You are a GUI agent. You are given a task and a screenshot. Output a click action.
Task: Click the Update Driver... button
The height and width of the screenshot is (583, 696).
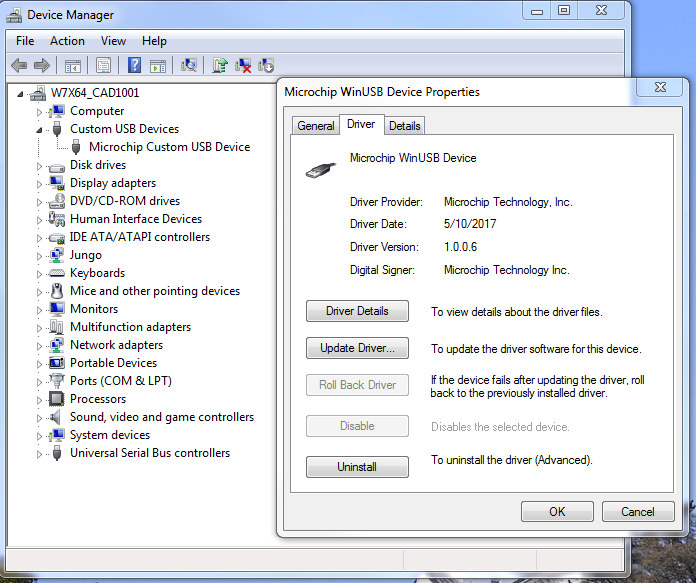tap(357, 348)
